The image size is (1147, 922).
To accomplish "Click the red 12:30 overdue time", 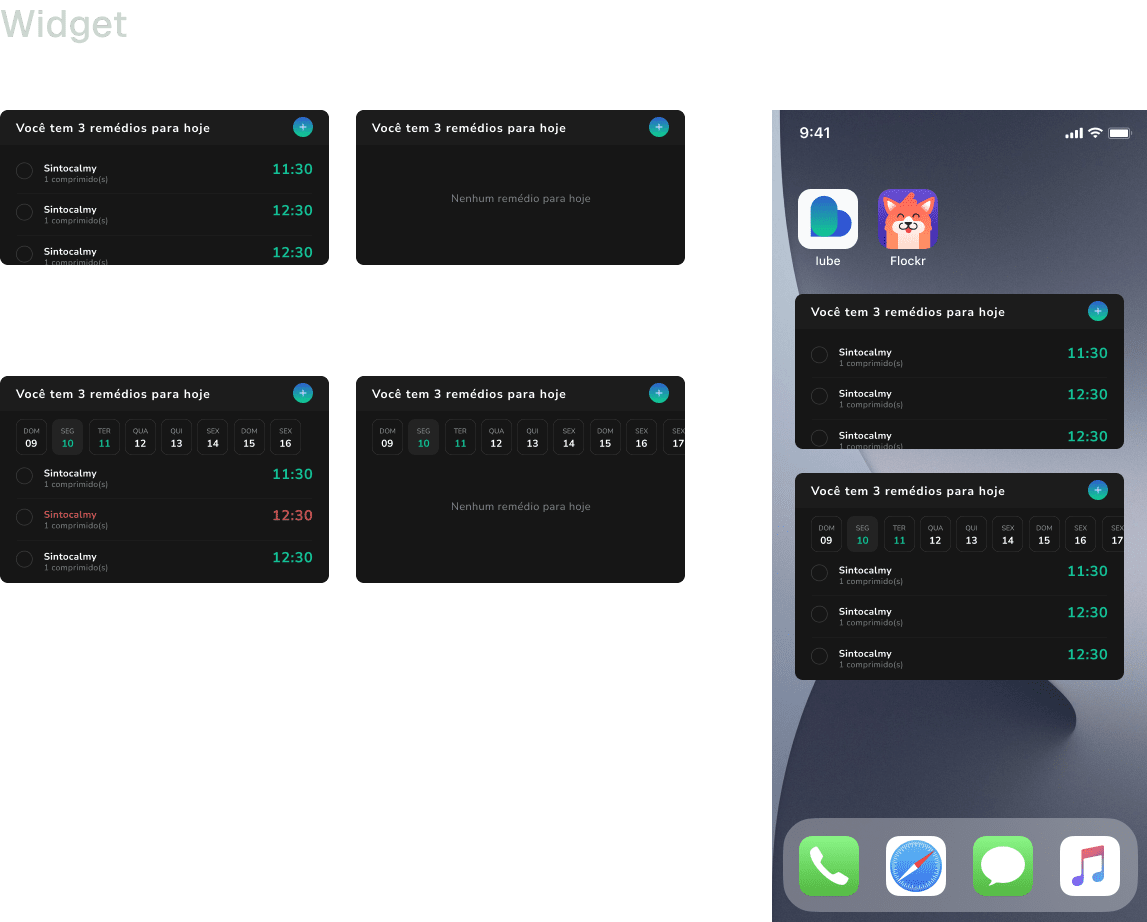I will (292, 516).
